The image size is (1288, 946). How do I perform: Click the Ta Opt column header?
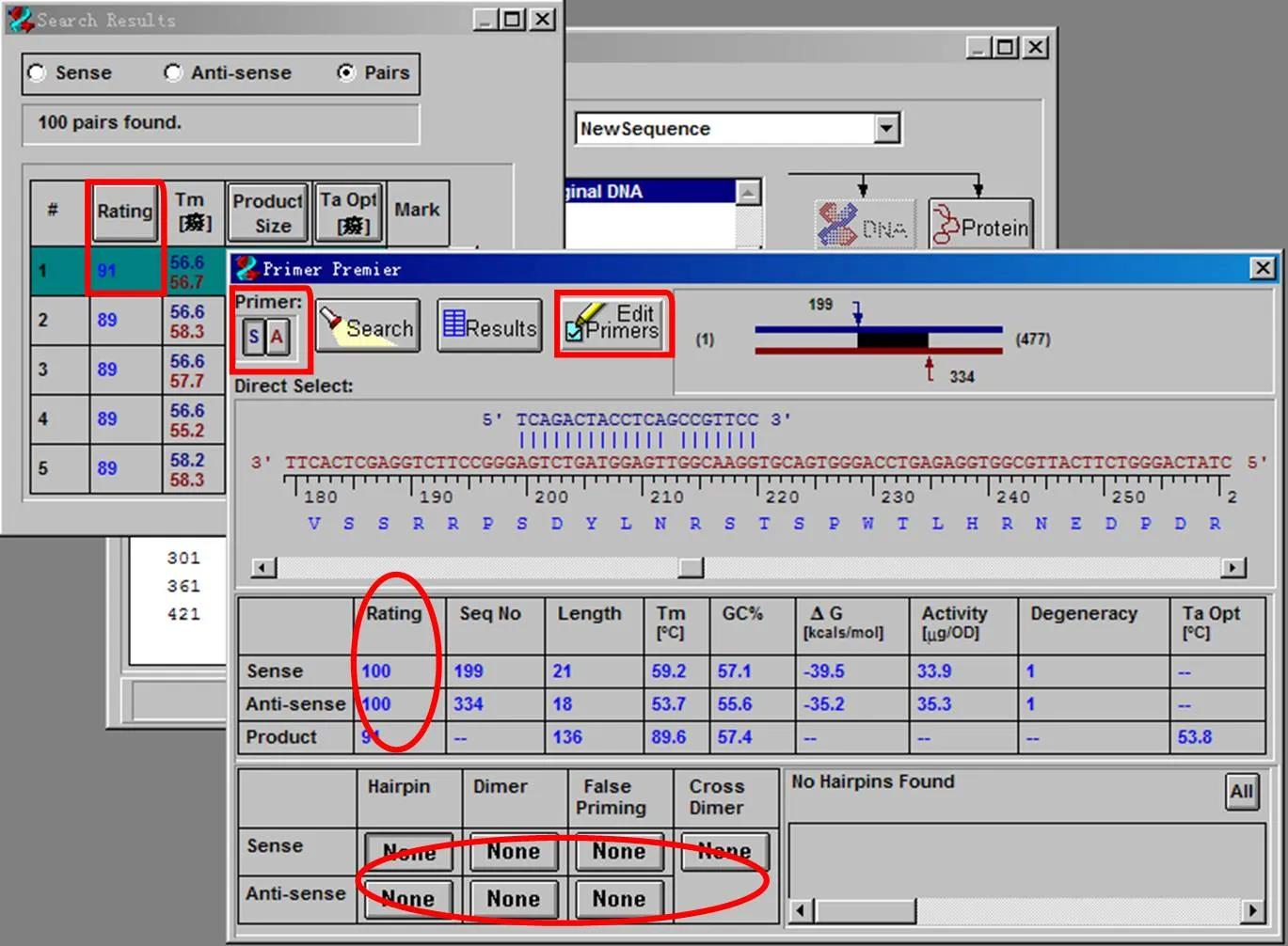pos(348,213)
